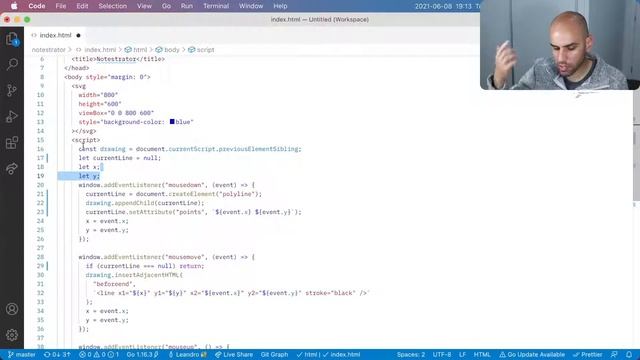Click notestrator in breadcrumb
640x360 pixels.
49,50
